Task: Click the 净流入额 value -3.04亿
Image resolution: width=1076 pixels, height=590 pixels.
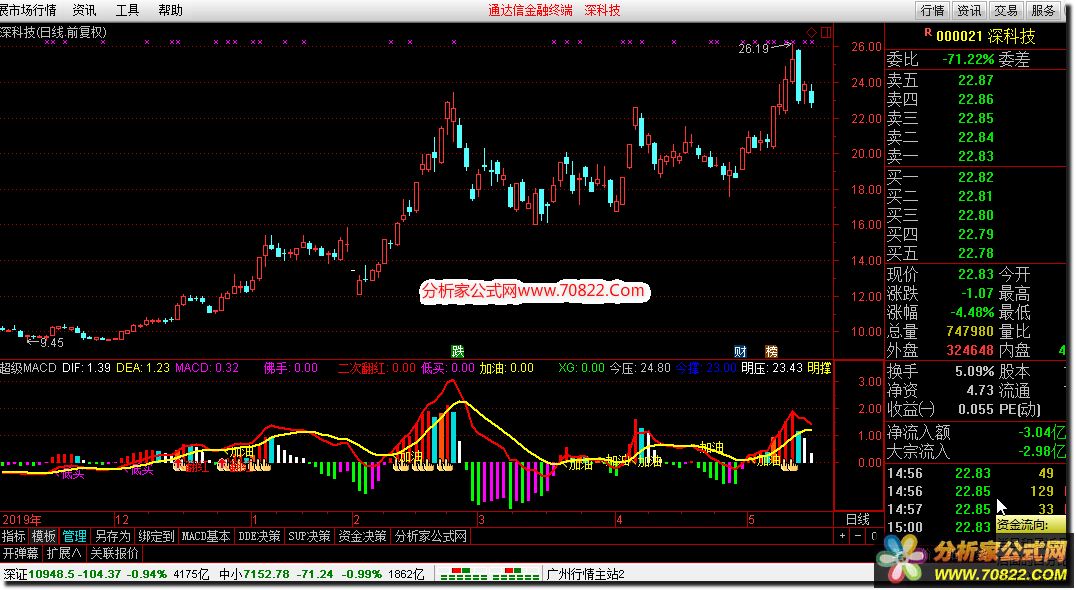Action: [1042, 432]
